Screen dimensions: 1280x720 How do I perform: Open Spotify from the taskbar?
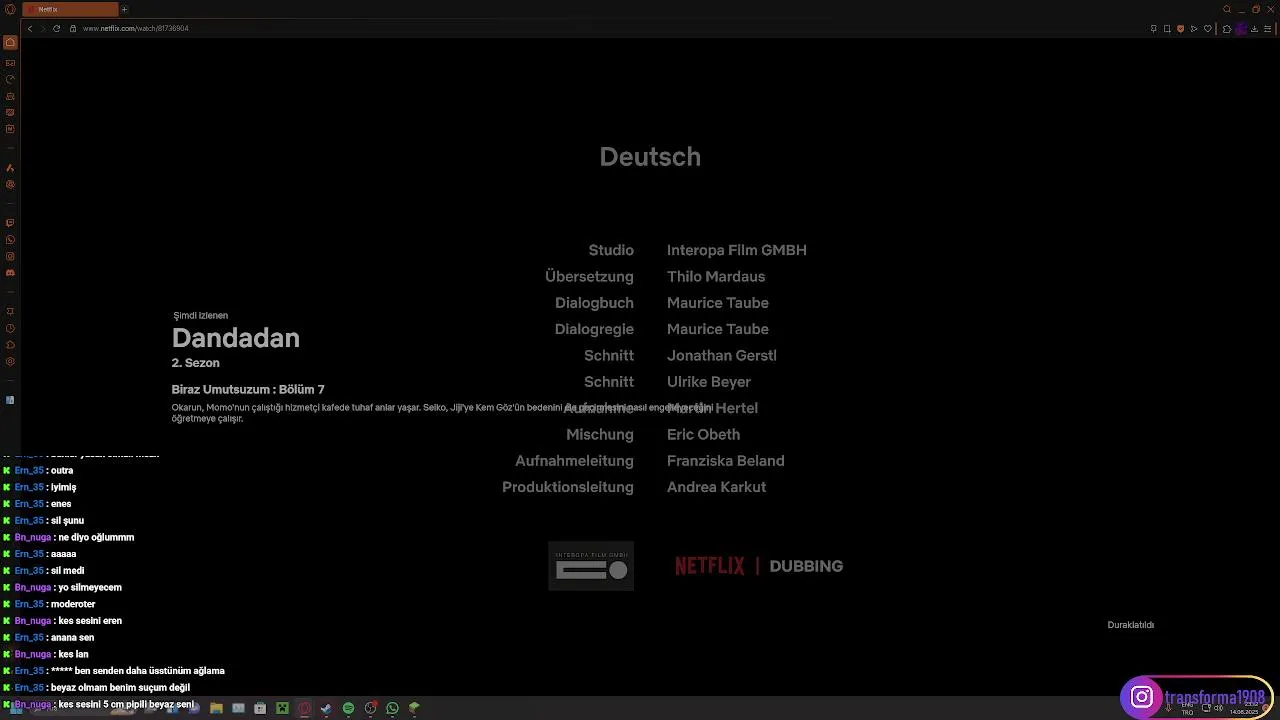[348, 708]
